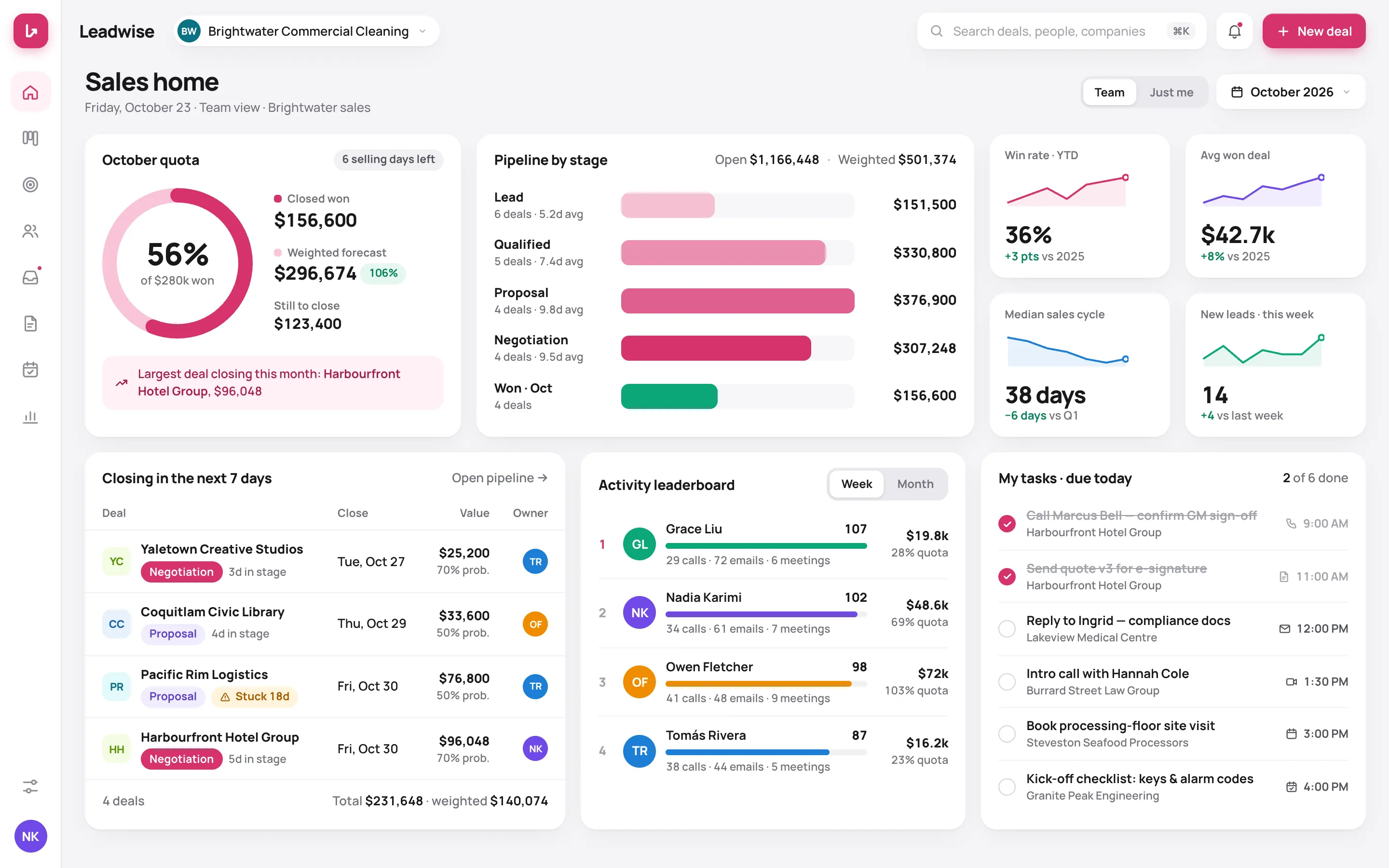Click the New deal button
Screen dimensions: 1389x868
tap(1313, 31)
